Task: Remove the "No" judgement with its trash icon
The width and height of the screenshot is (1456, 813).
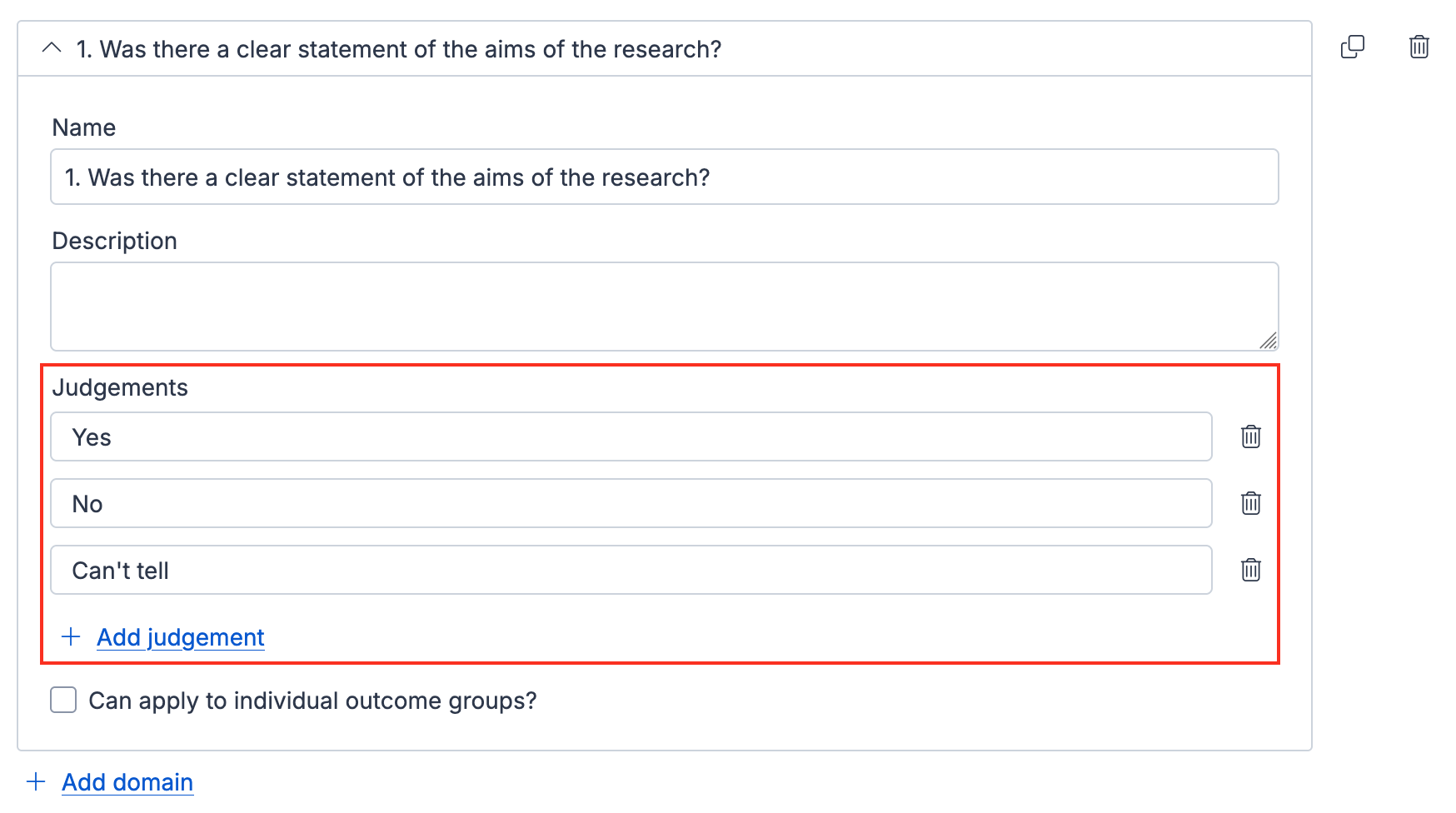Action: (x=1250, y=503)
